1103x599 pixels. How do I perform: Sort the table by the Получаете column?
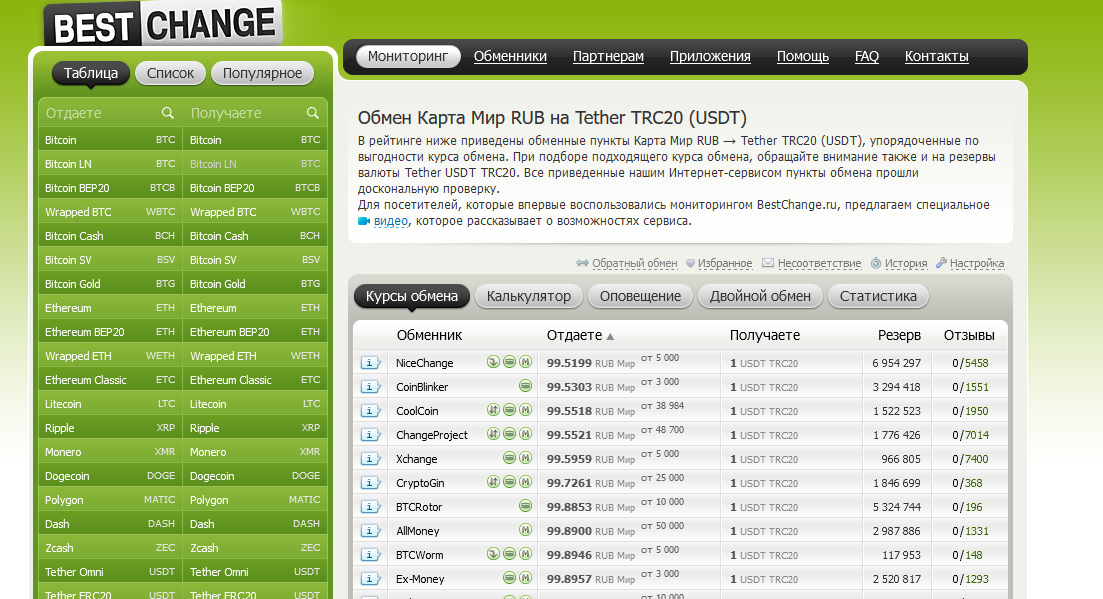[x=765, y=335]
